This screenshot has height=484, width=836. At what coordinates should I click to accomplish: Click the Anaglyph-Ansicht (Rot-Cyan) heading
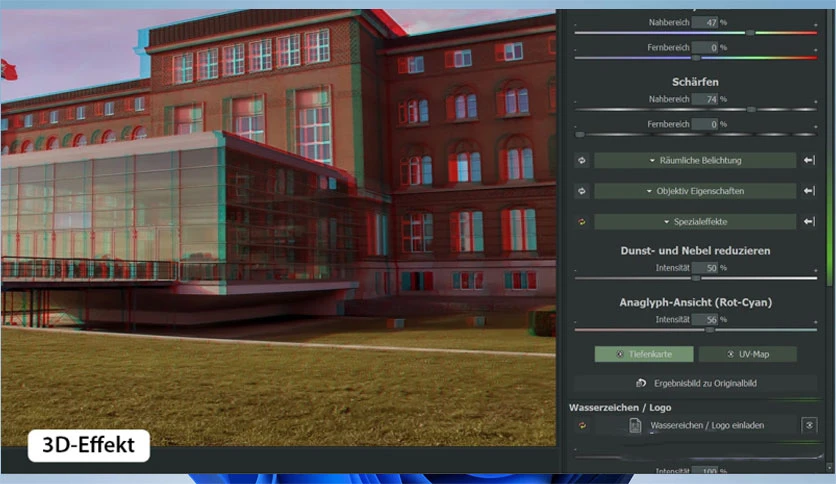[695, 302]
